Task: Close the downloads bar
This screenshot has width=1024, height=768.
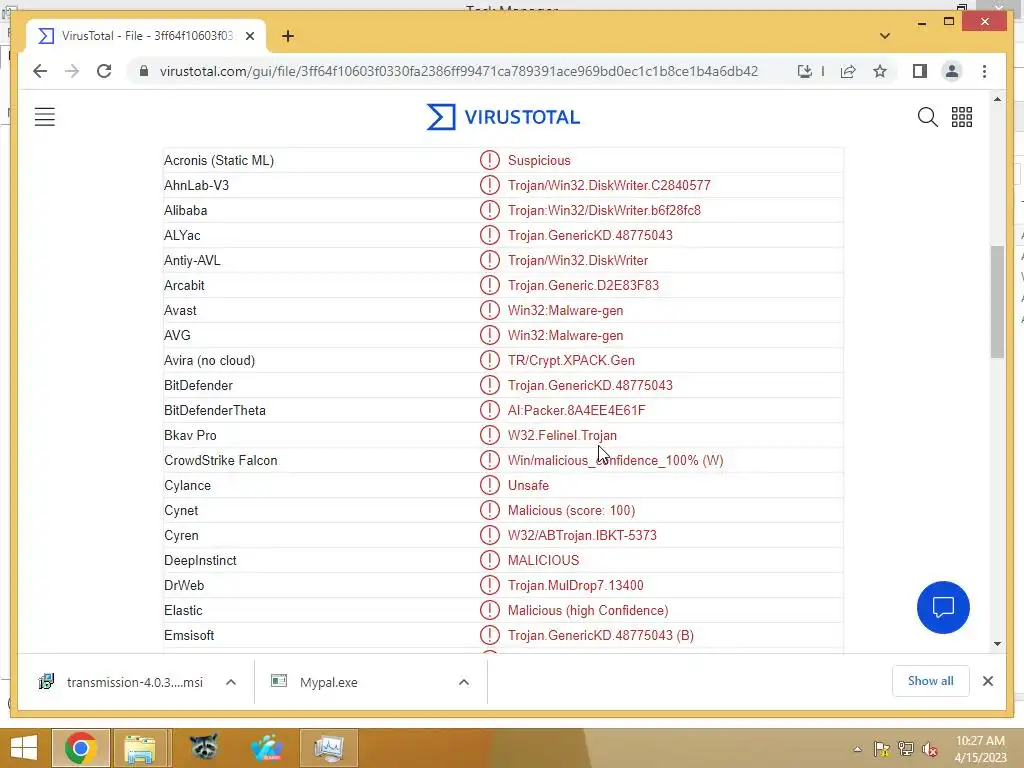Action: pyautogui.click(x=987, y=681)
